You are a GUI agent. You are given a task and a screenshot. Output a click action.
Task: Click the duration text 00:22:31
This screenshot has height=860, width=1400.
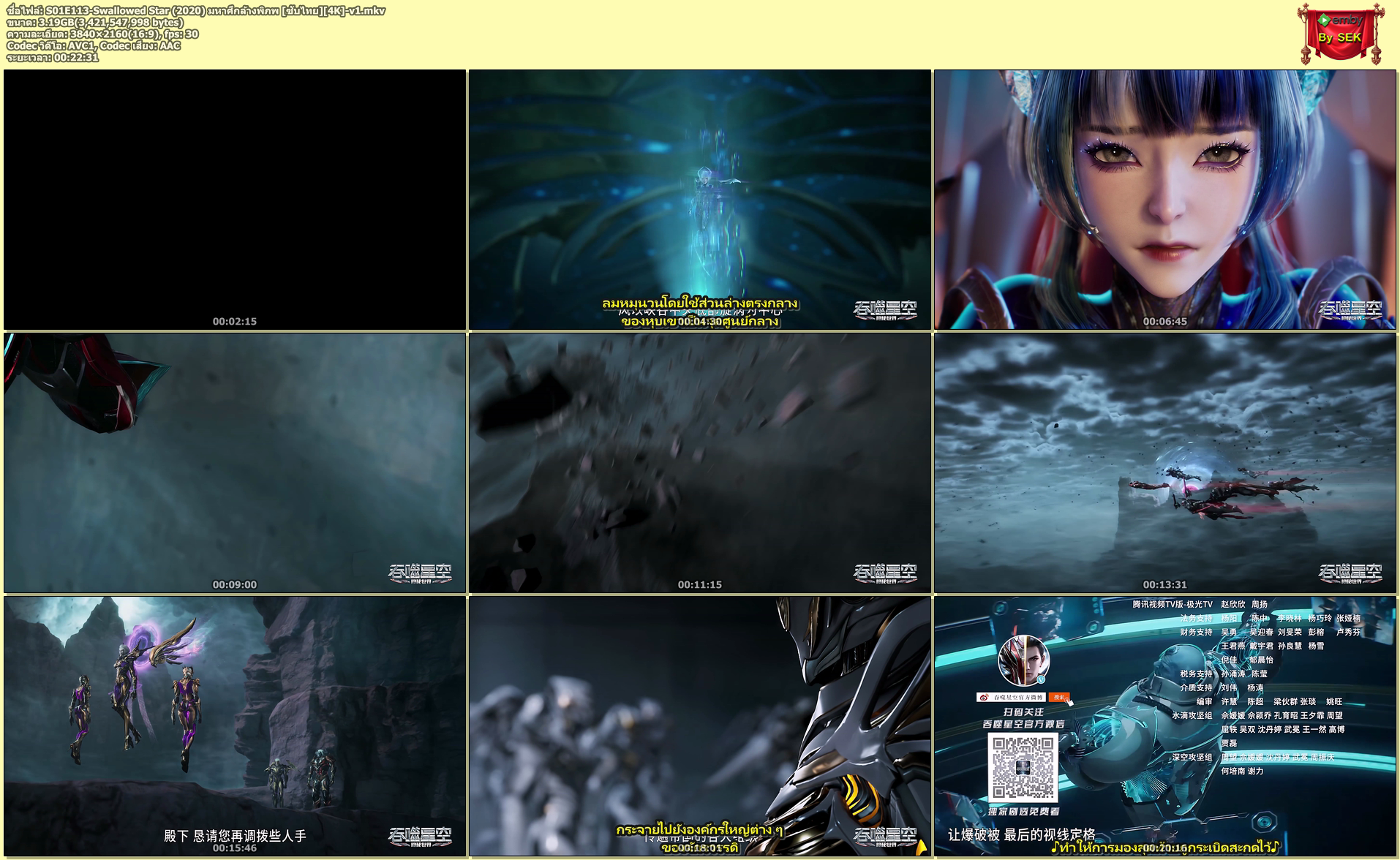[x=53, y=57]
